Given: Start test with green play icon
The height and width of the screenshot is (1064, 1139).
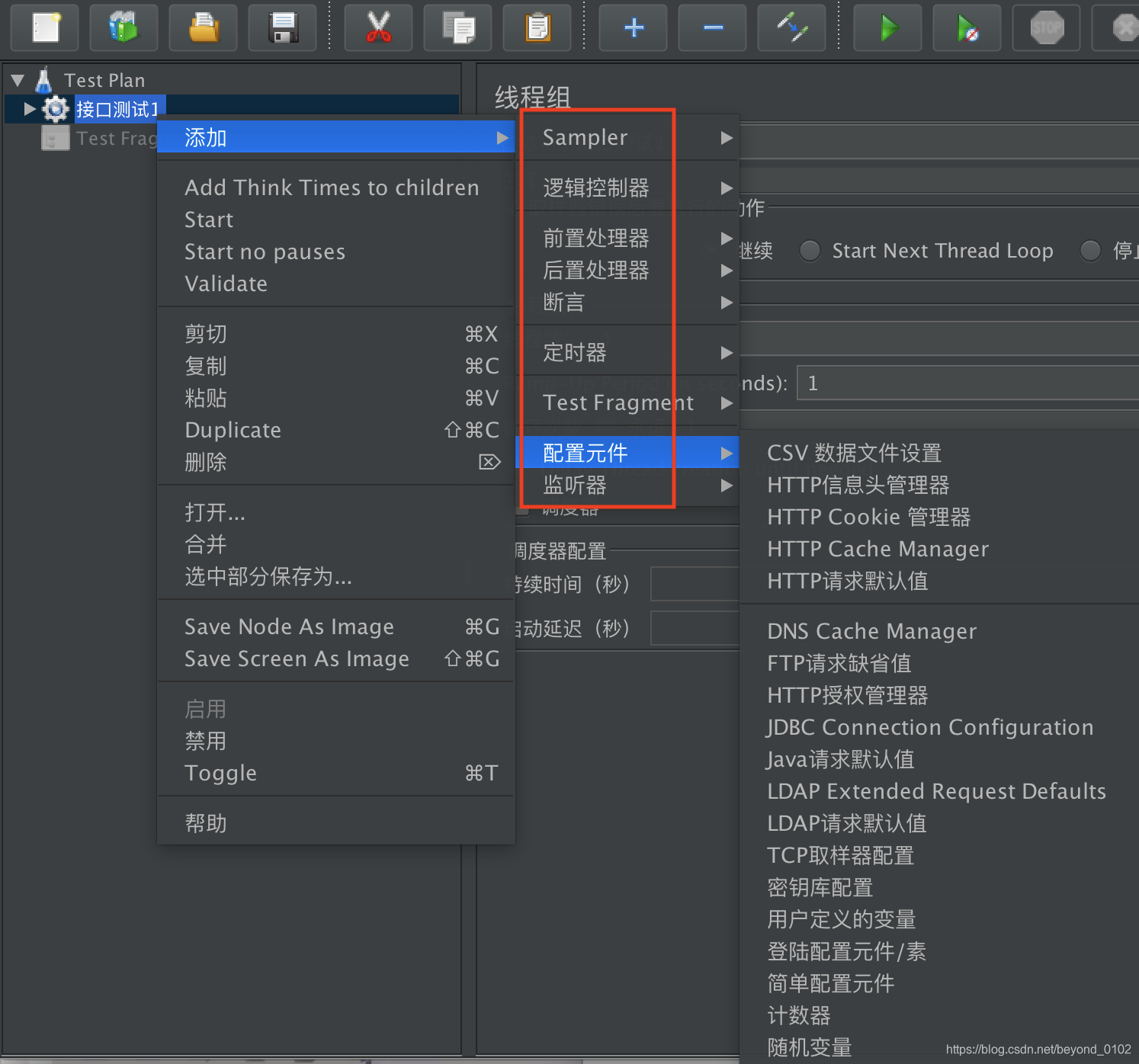Looking at the screenshot, I should (x=887, y=27).
